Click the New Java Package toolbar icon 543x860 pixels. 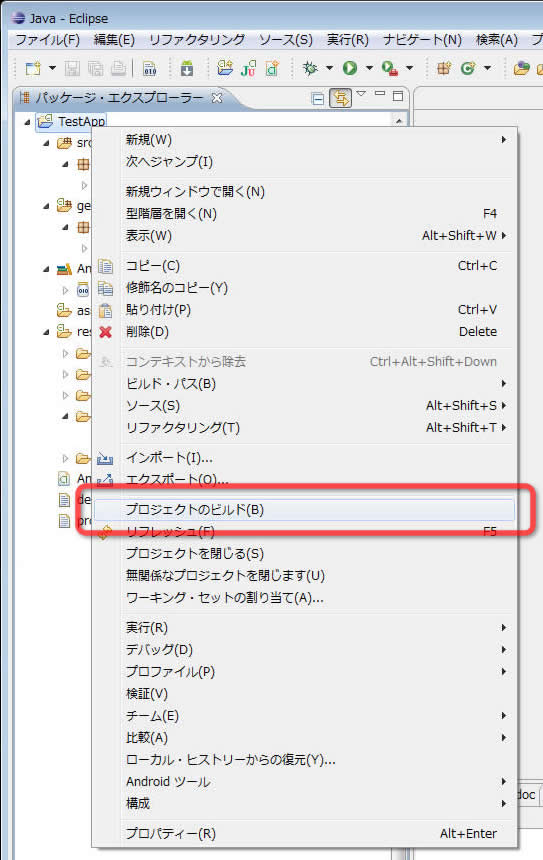pos(444,68)
